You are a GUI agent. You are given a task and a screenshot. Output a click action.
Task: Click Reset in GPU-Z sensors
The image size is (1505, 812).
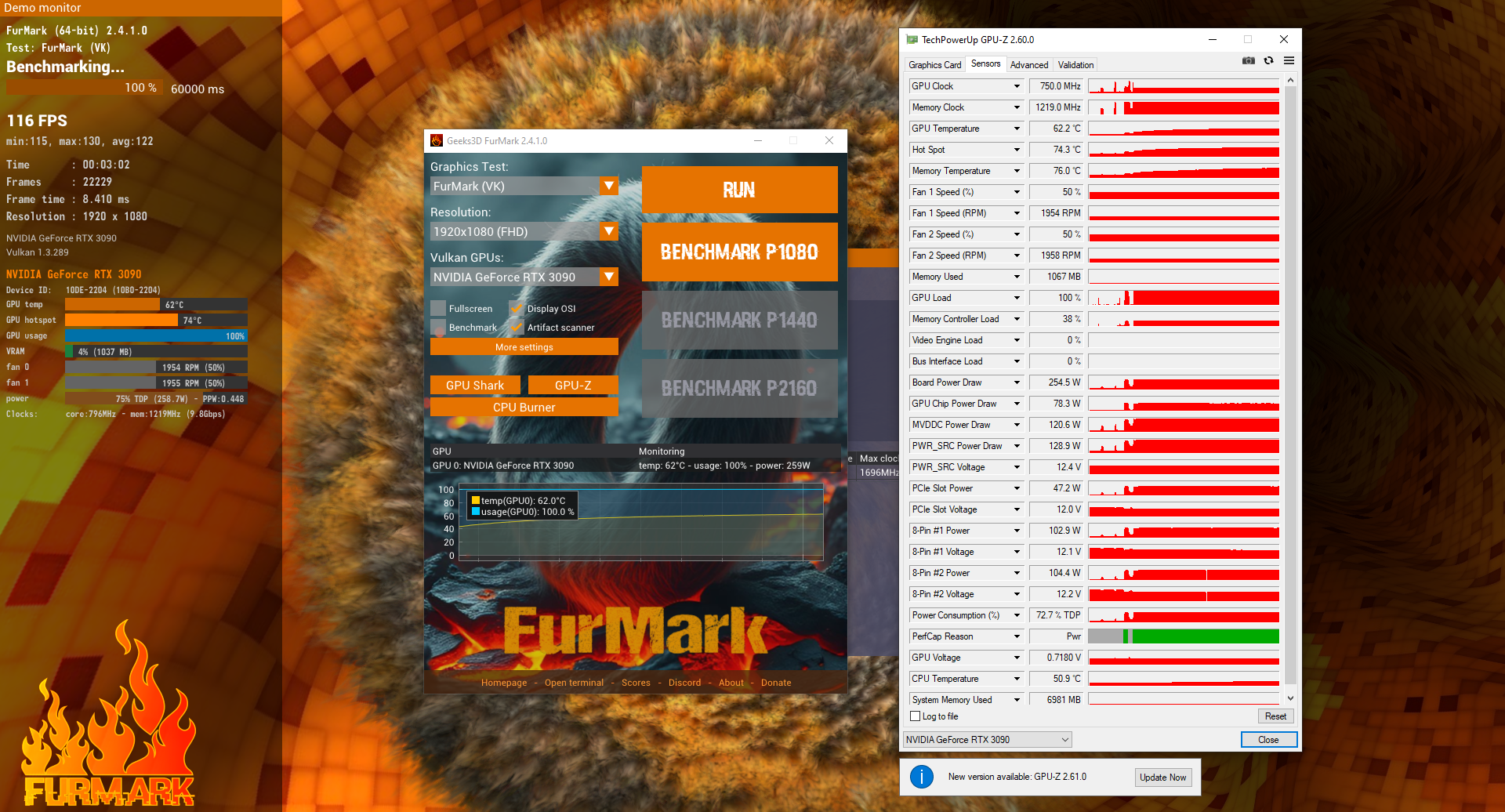[1275, 716]
